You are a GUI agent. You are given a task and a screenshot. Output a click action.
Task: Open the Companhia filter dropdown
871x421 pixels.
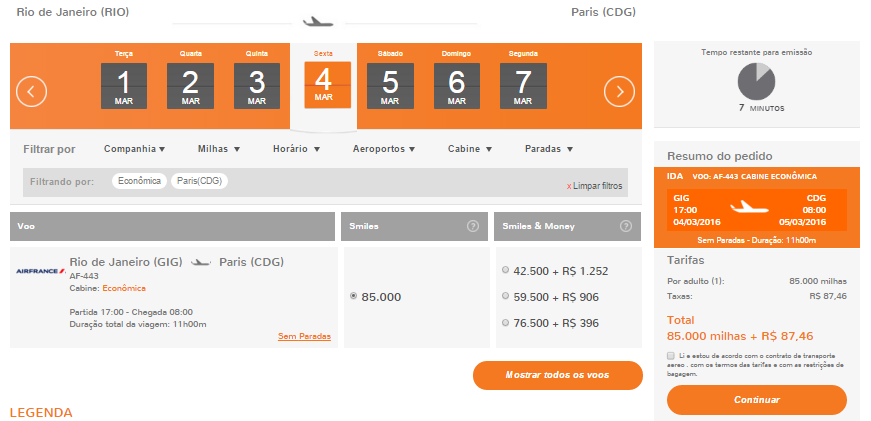(134, 149)
